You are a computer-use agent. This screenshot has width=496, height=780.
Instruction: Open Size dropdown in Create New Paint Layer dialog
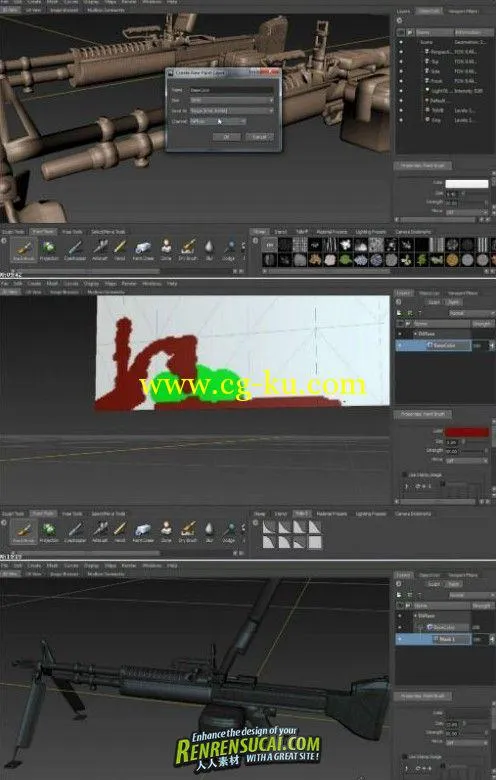pos(231,100)
